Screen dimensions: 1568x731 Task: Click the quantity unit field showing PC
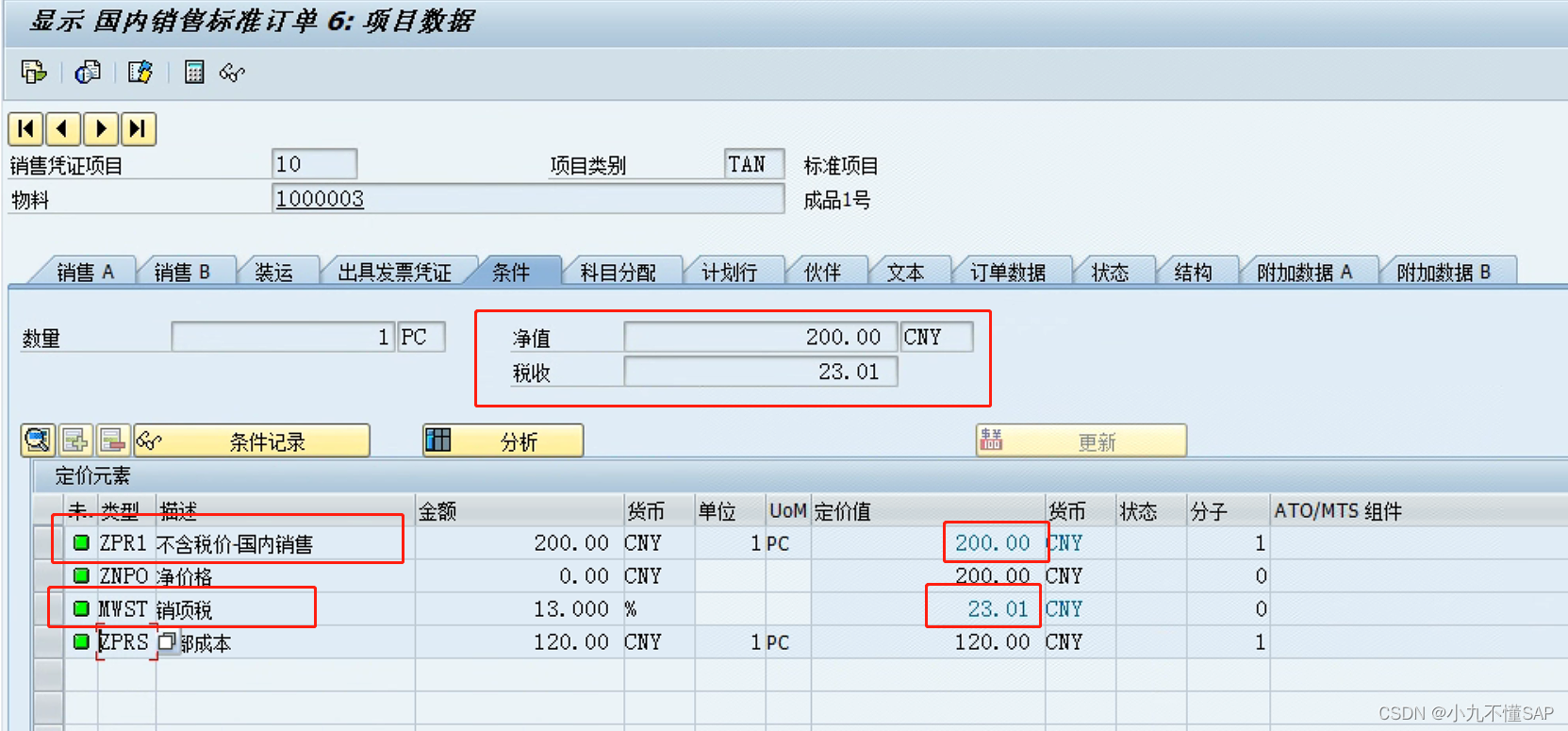click(421, 337)
